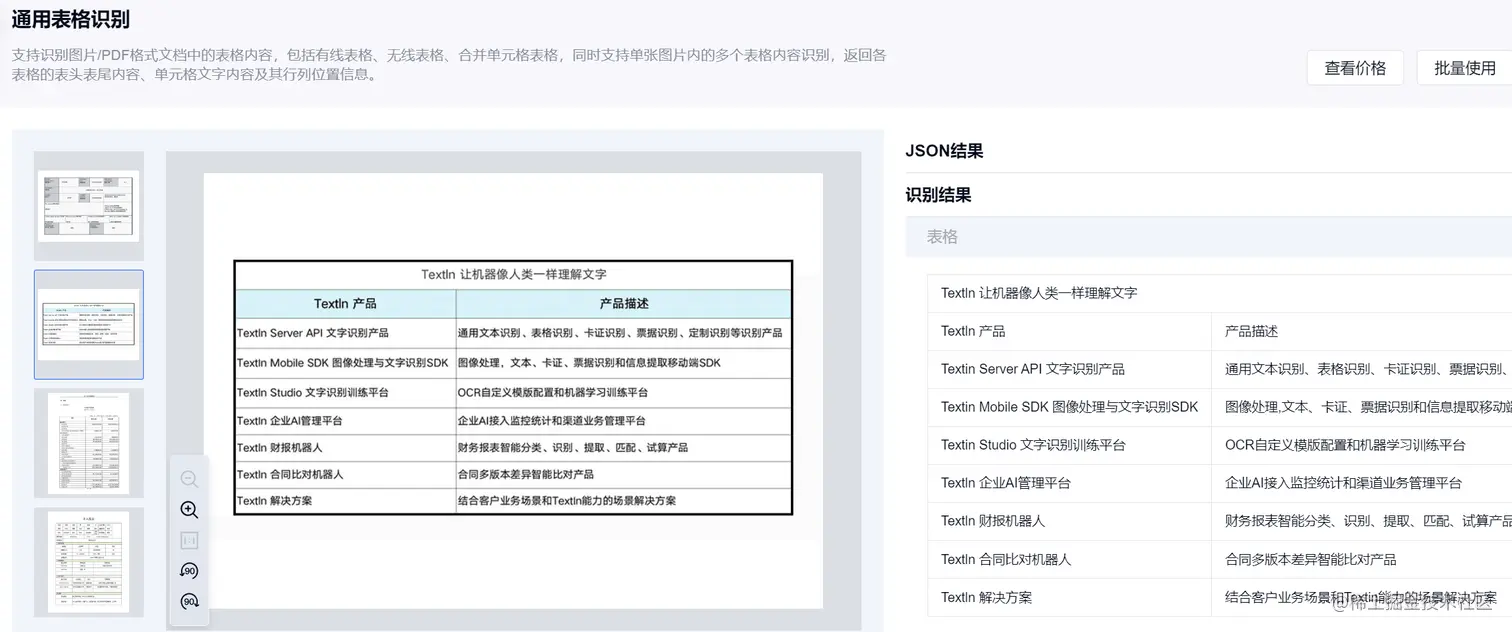
Task: Click preview title 'TextIn 让机器像人类一样理解文字'
Action: 513,274
